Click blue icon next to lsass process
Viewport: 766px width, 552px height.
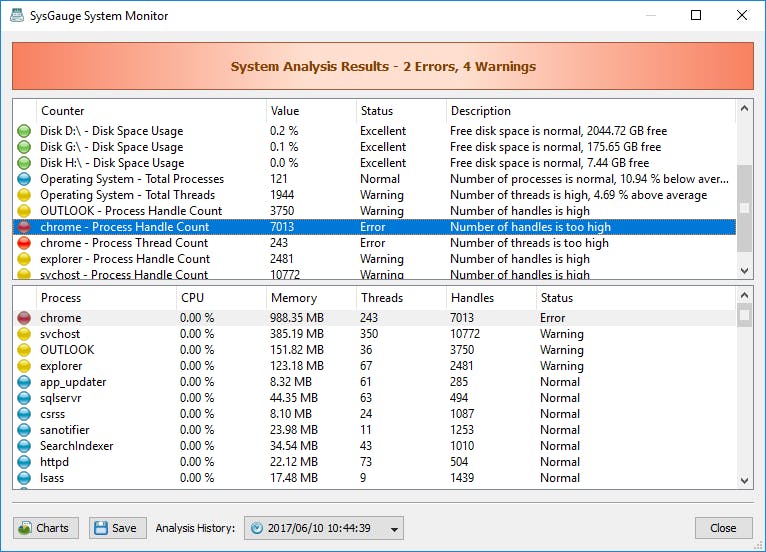click(24, 478)
